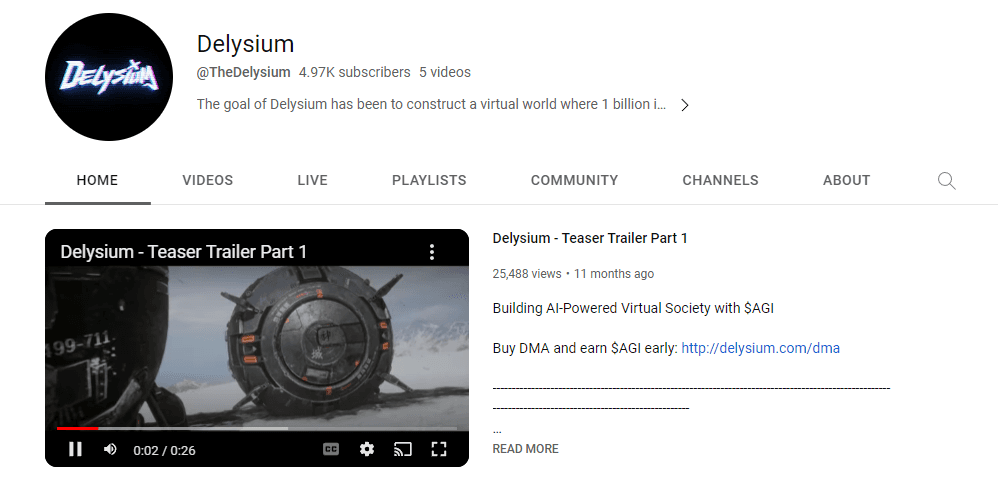The image size is (998, 487).
Task: Mute the video with the speaker icon
Action: (x=110, y=449)
